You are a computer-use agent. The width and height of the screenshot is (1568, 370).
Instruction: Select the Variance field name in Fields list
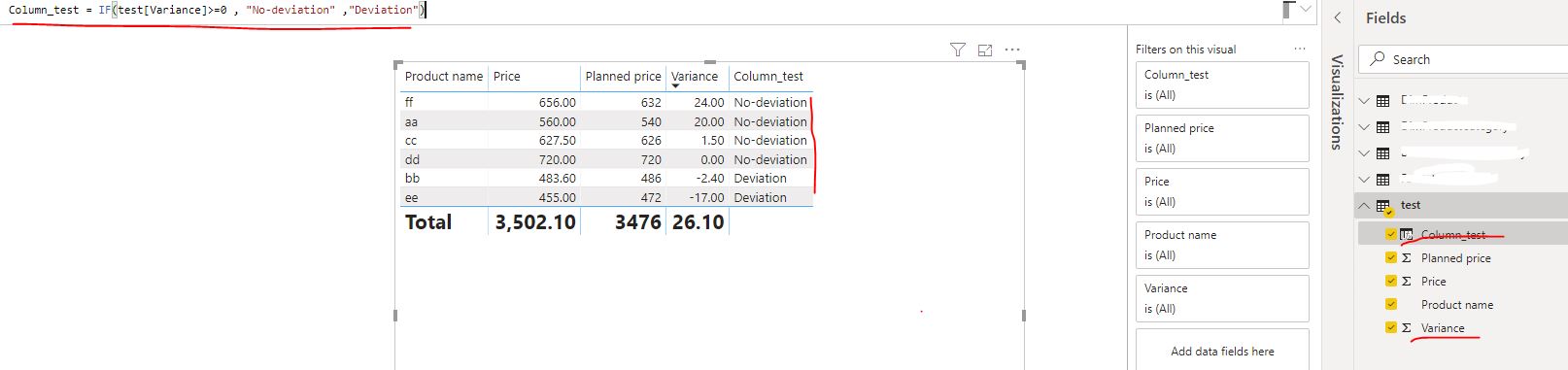point(1443,328)
